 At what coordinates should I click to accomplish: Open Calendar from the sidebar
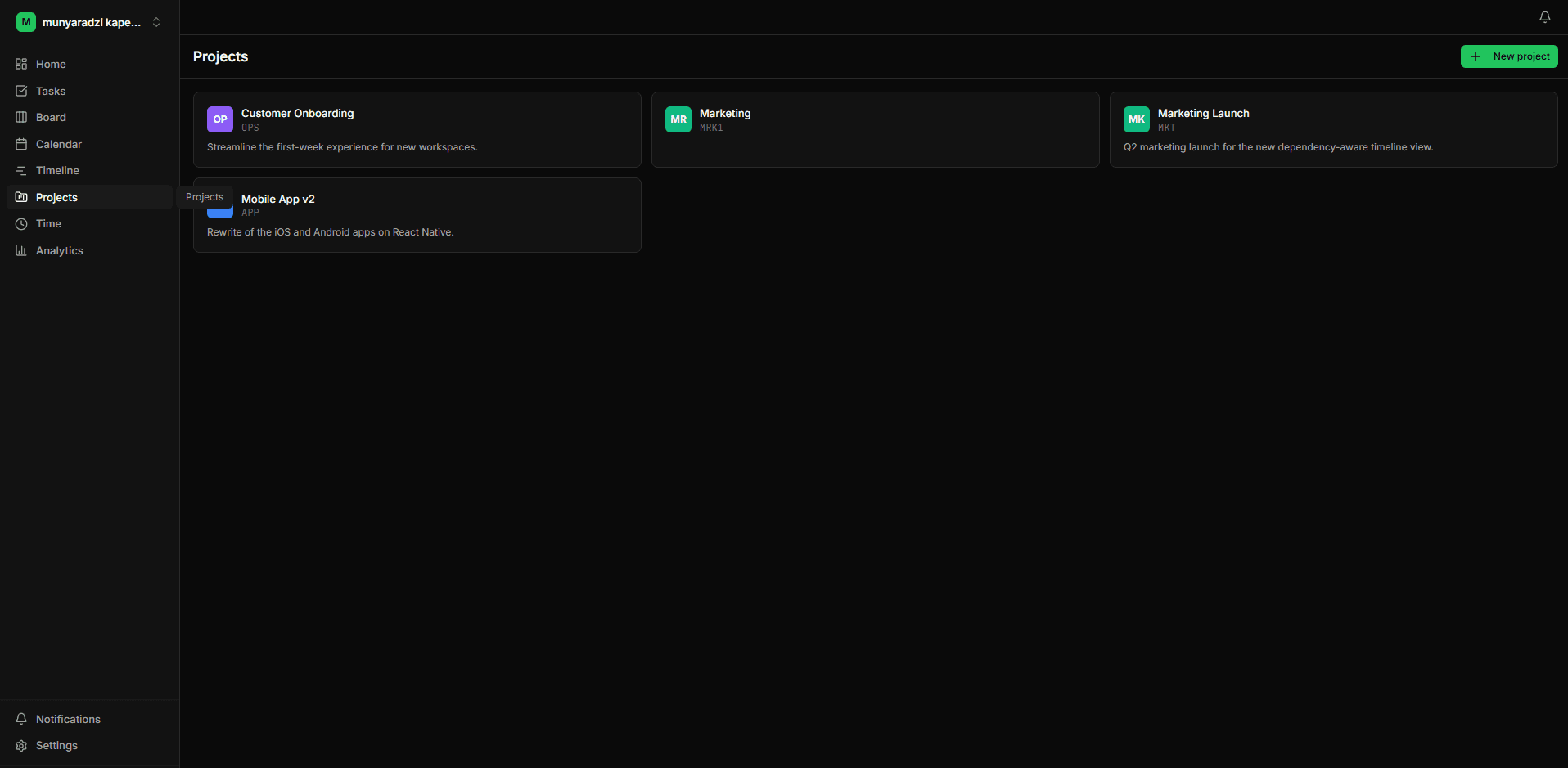pyautogui.click(x=89, y=144)
